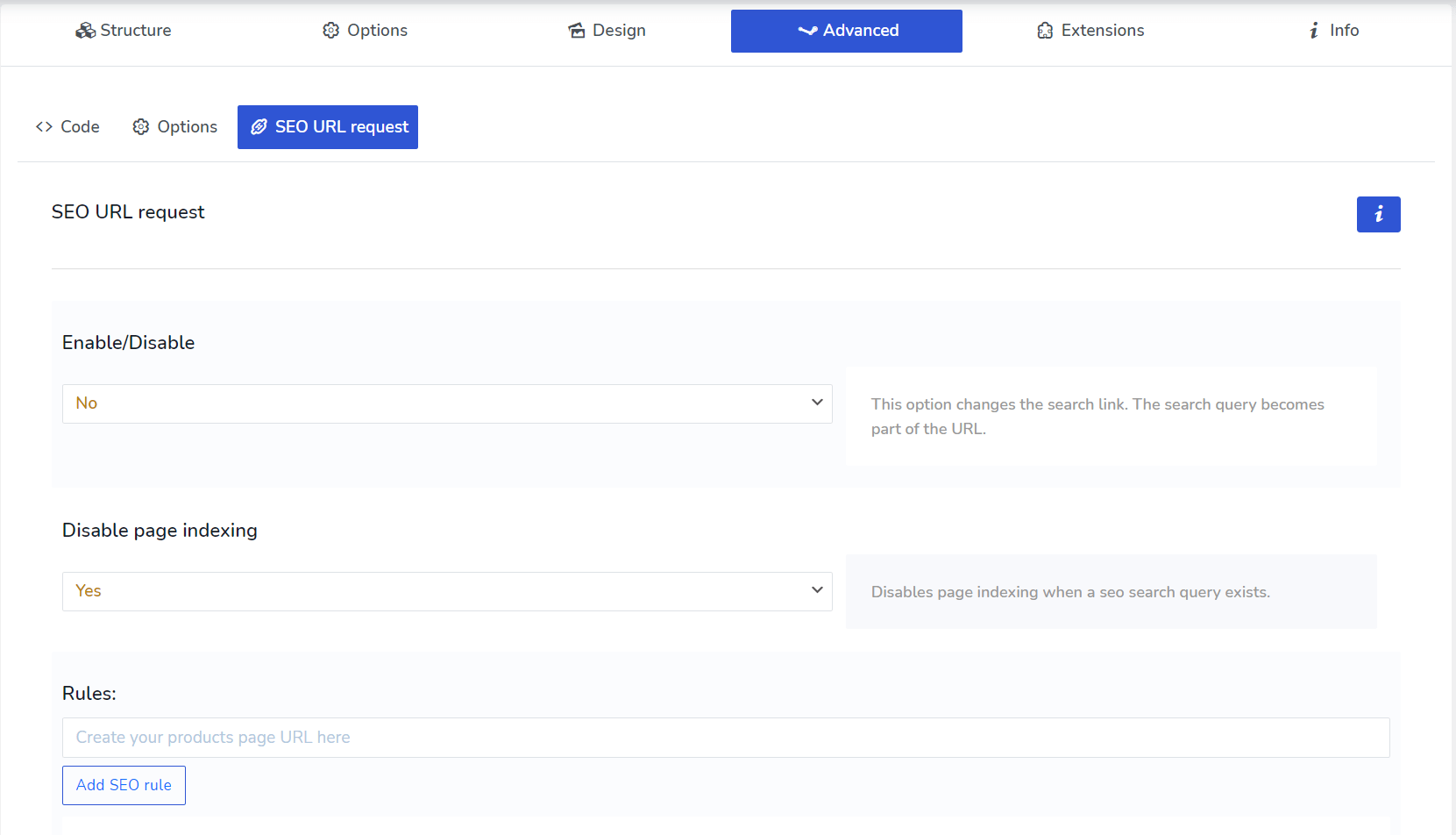Click the 'Enable/Disable' label
This screenshot has height=835, width=1456.
[128, 343]
